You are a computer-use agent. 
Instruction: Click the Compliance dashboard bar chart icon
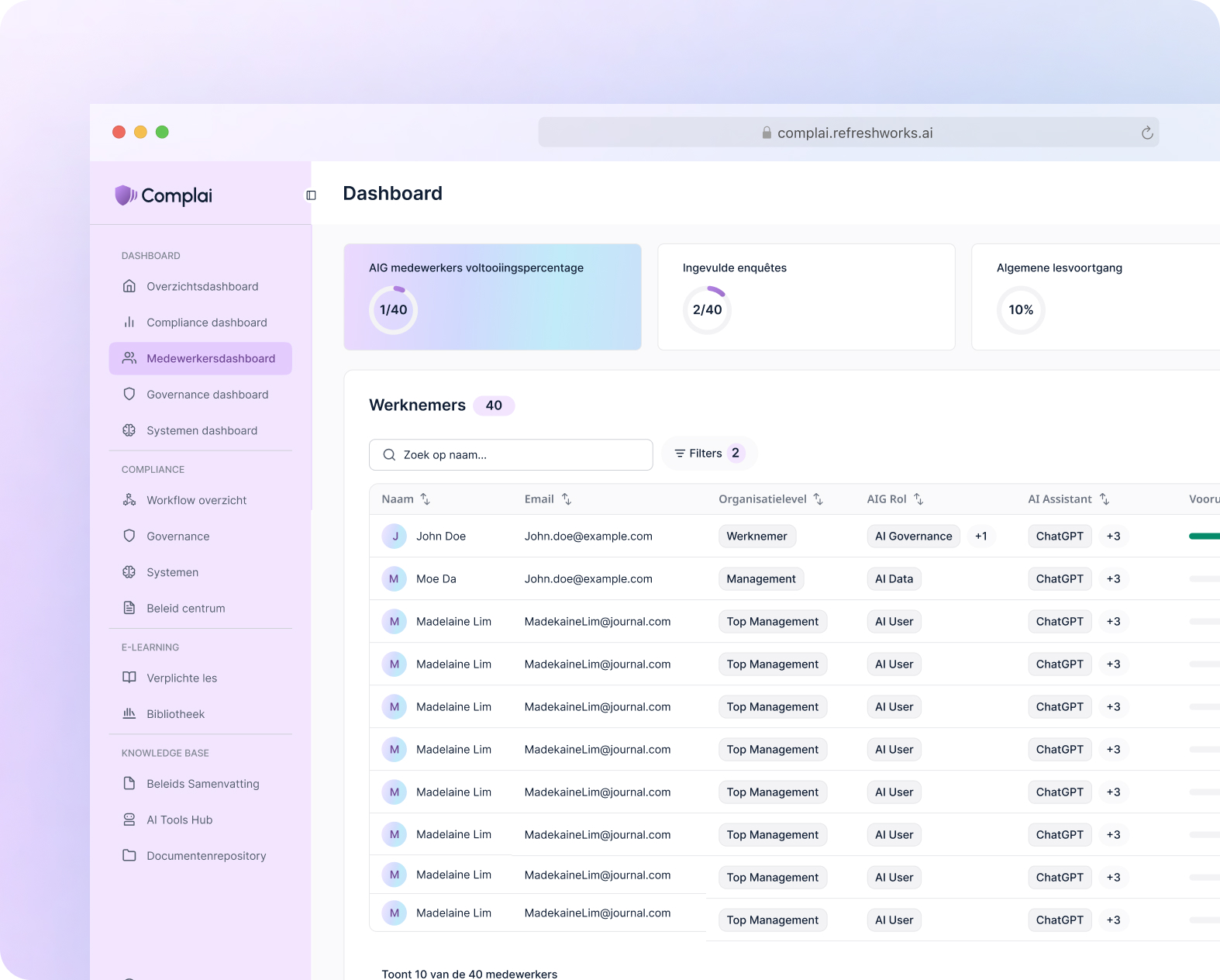[x=129, y=323]
